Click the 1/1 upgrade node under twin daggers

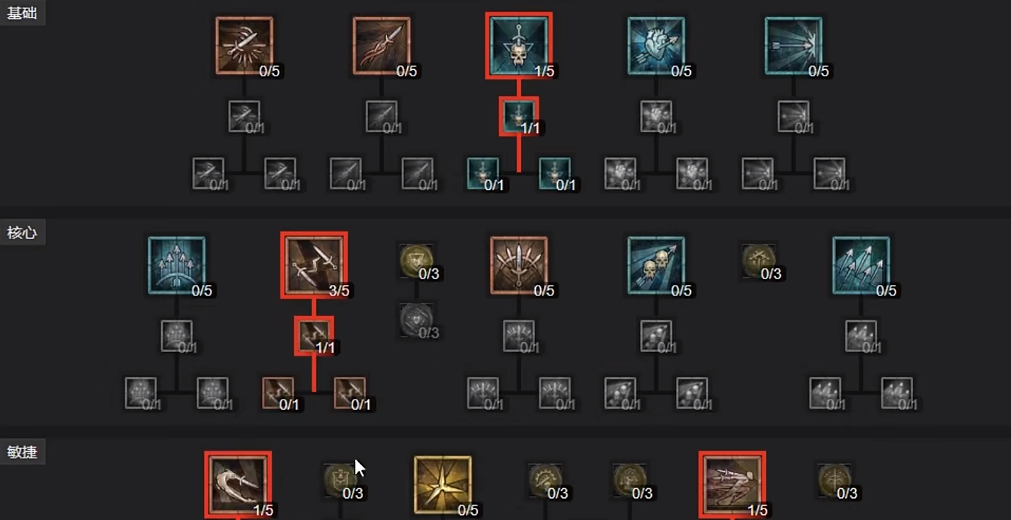pos(313,335)
